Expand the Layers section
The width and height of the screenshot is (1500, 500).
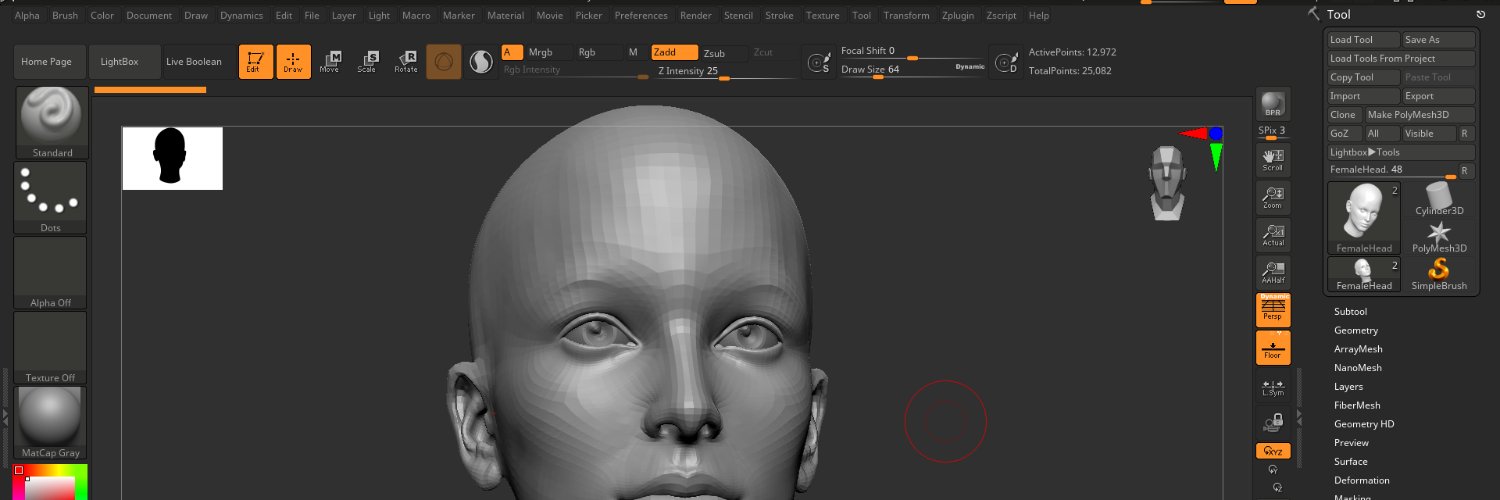(1348, 386)
